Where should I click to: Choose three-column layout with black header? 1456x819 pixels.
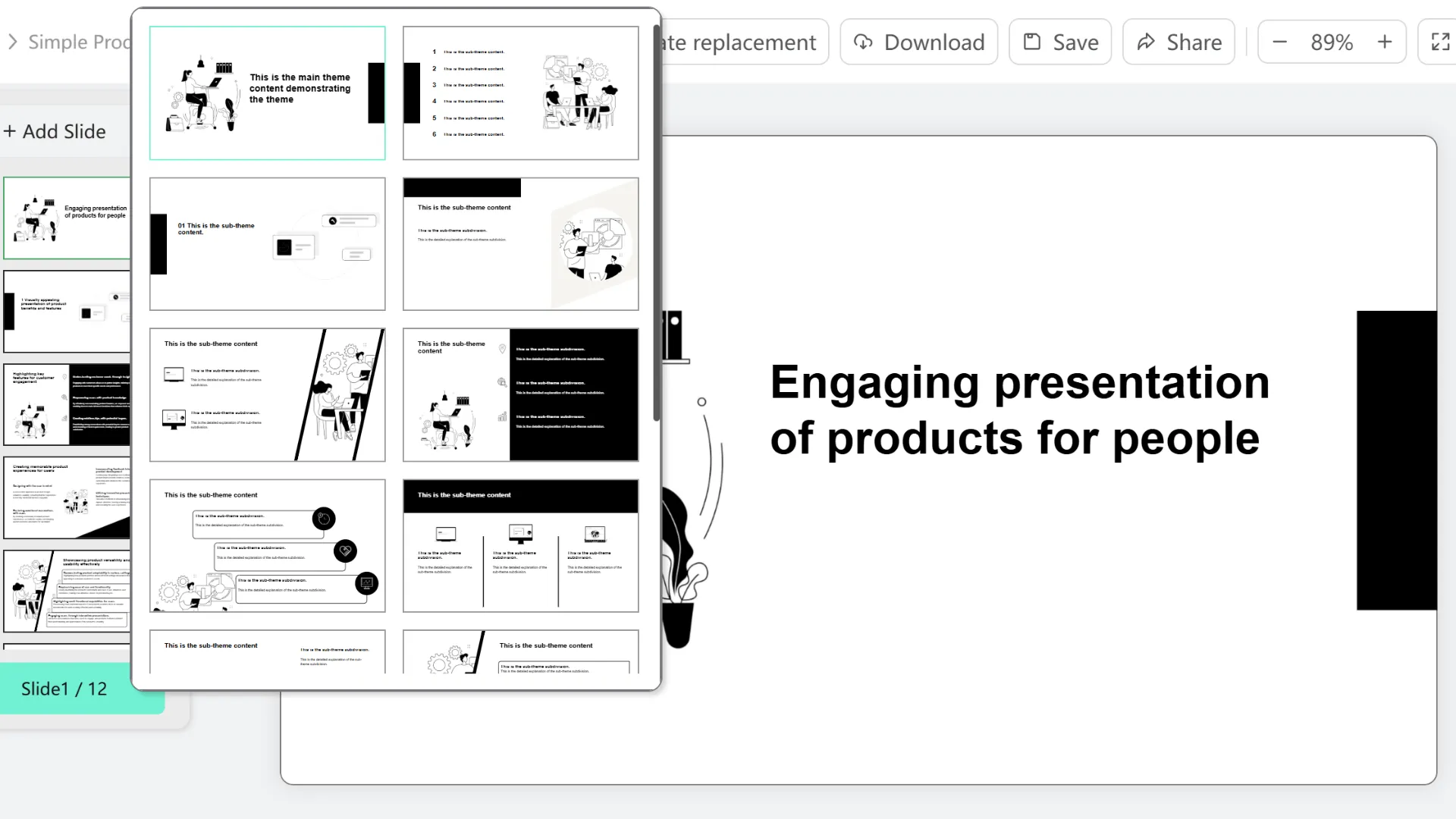click(x=520, y=545)
